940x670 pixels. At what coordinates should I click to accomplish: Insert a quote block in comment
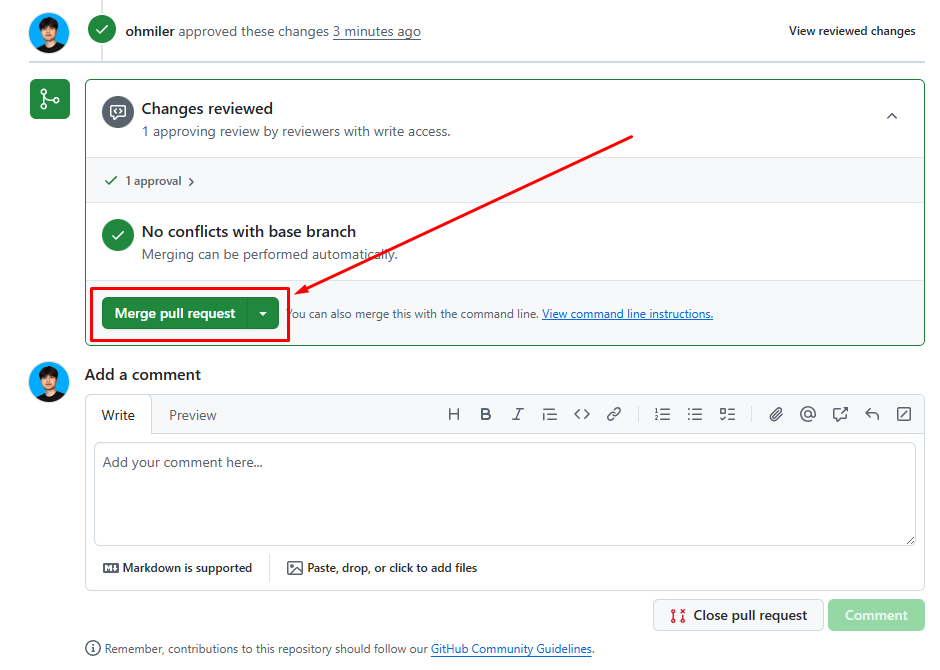click(549, 414)
